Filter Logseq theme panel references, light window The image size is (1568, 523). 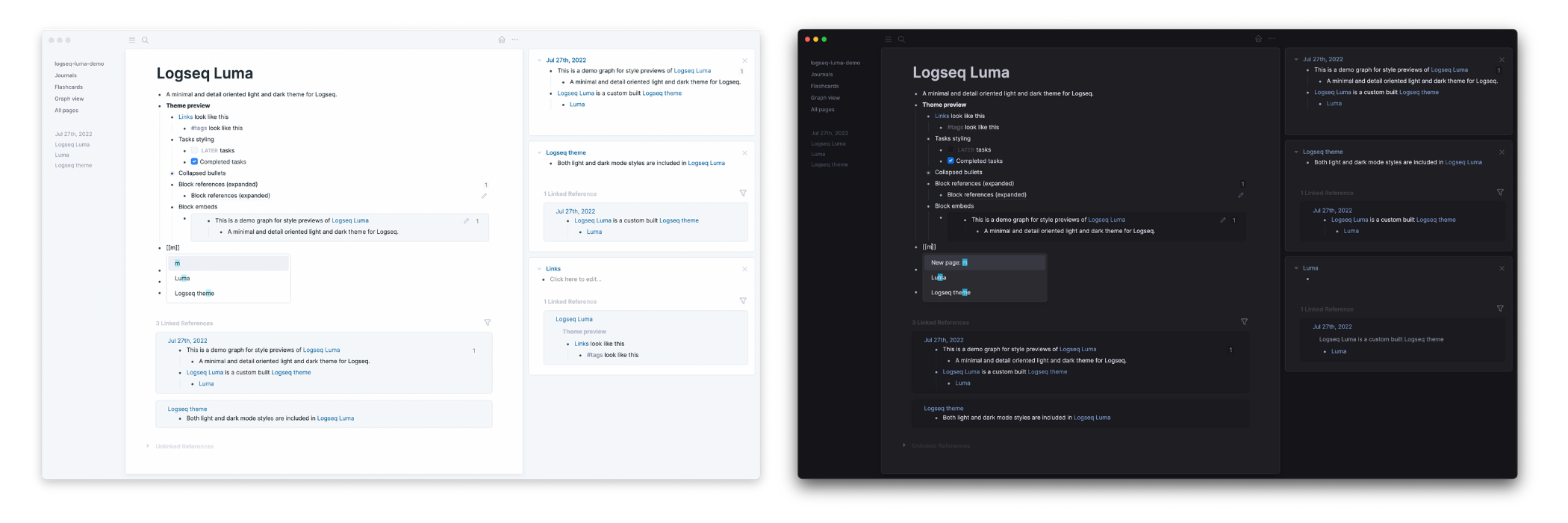(x=743, y=193)
